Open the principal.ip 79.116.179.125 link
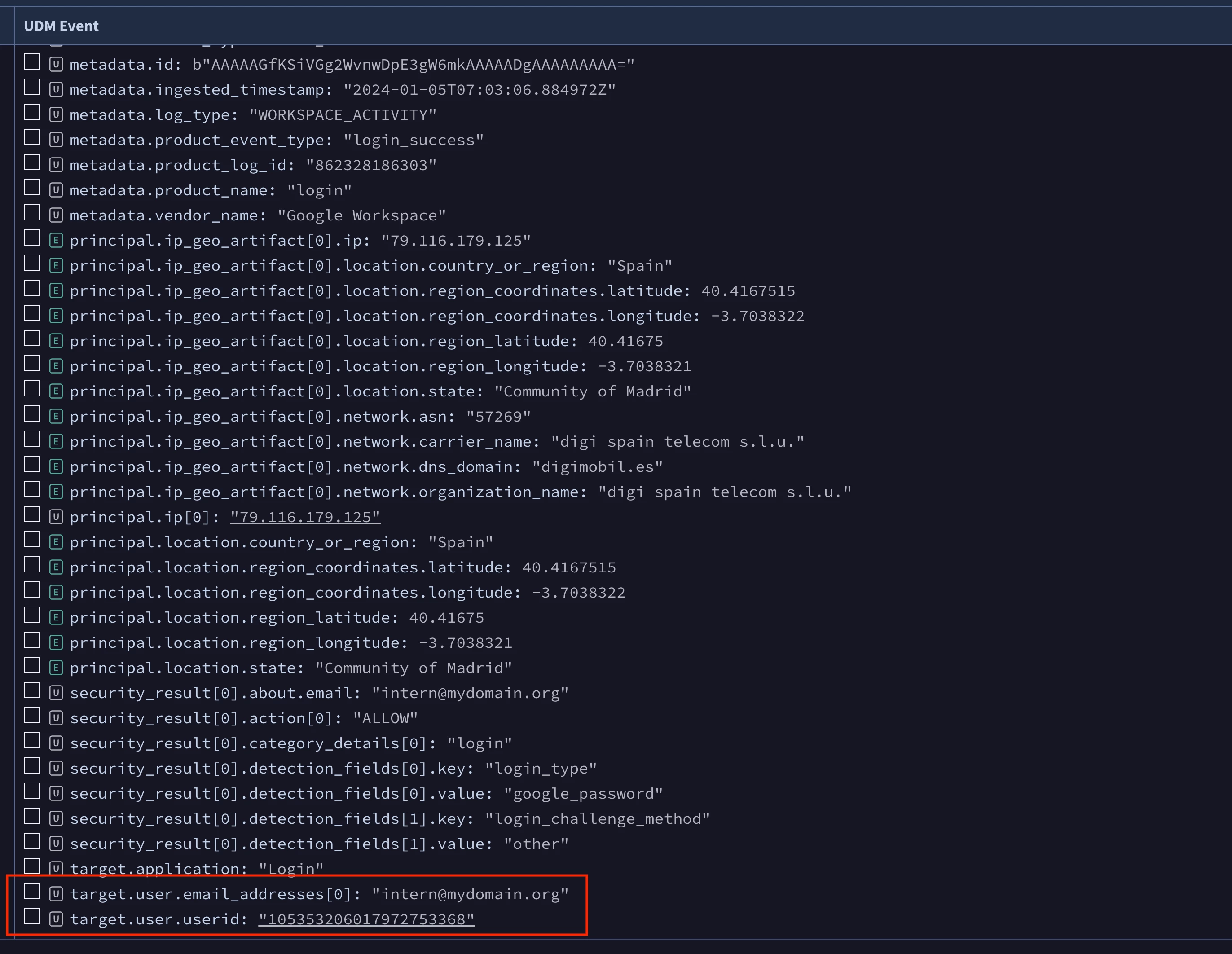The image size is (1232, 954). (x=305, y=517)
